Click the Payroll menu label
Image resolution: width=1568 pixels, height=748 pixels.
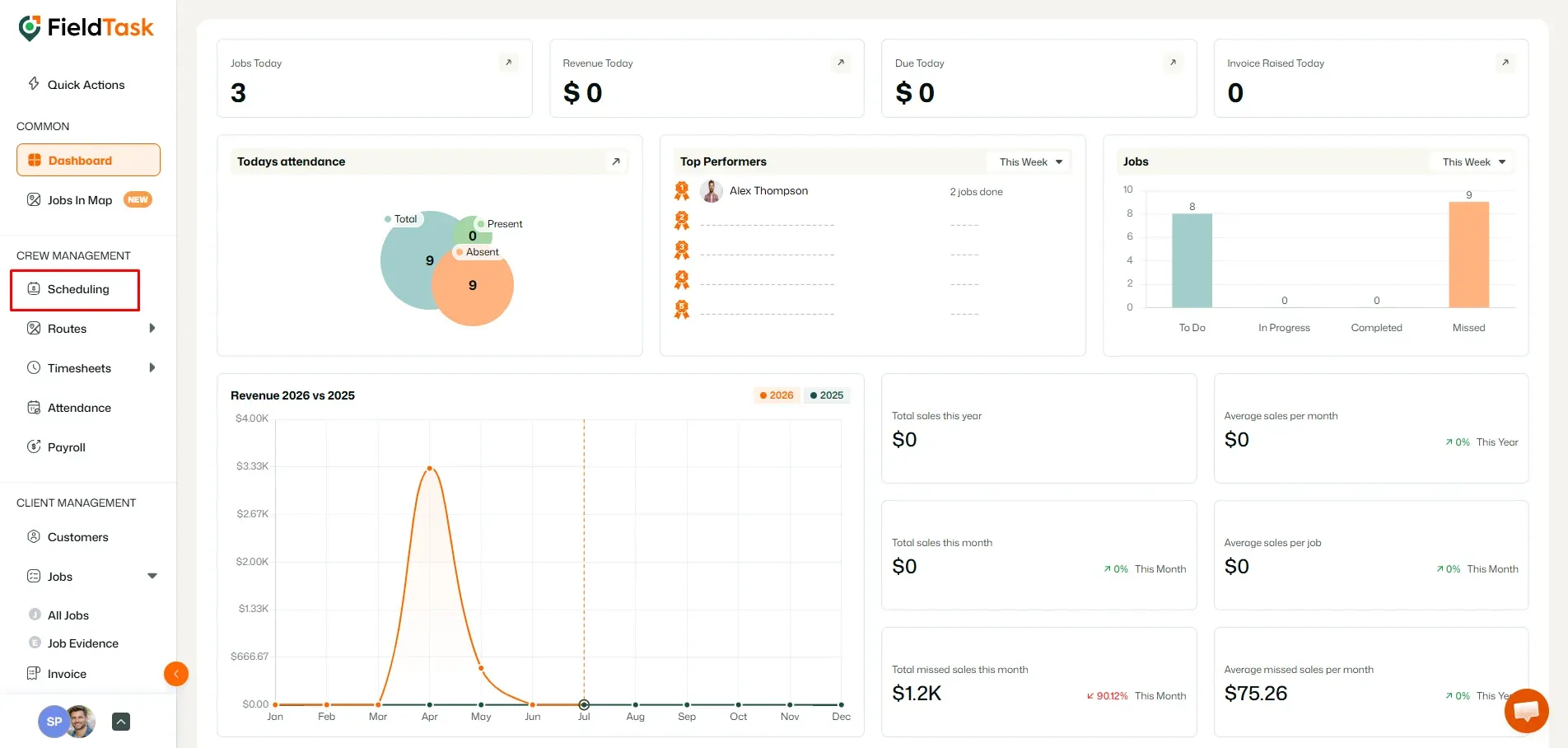coord(67,447)
